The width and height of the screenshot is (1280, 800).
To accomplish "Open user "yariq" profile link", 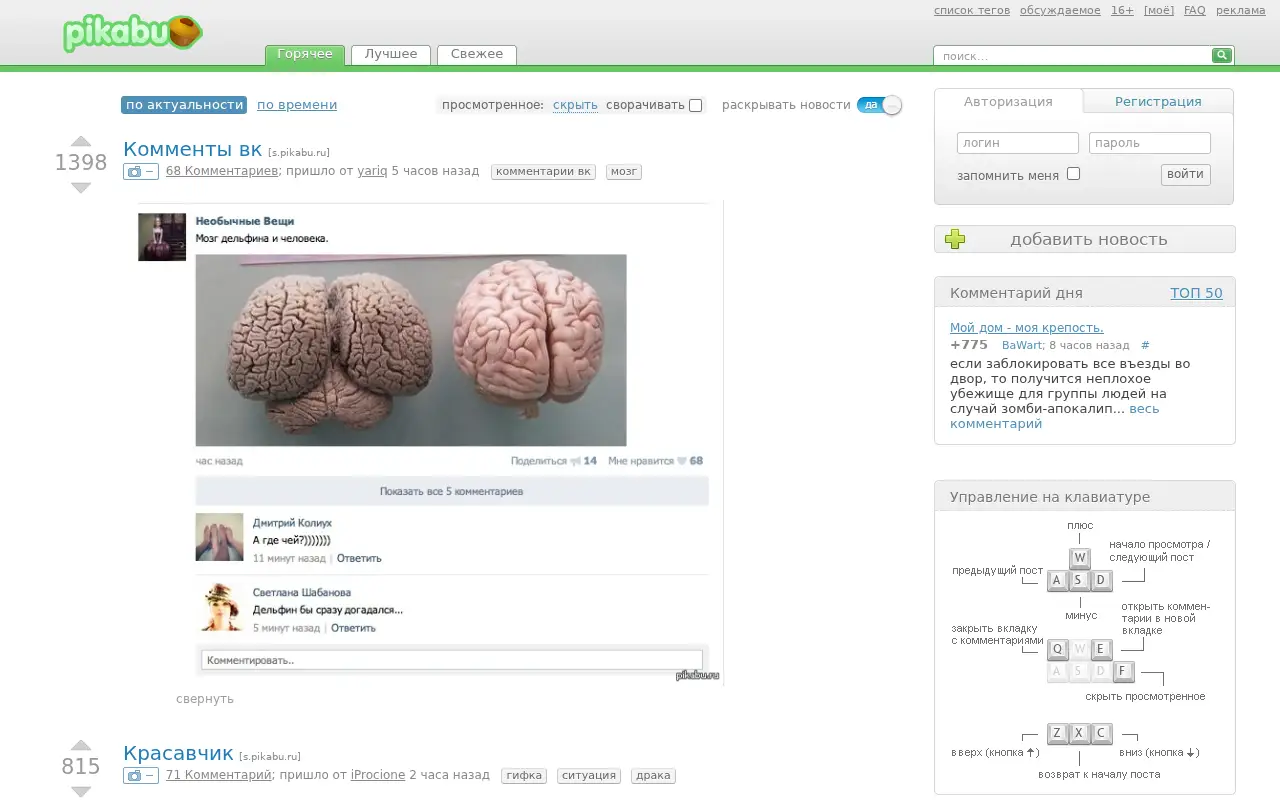I will tap(372, 171).
